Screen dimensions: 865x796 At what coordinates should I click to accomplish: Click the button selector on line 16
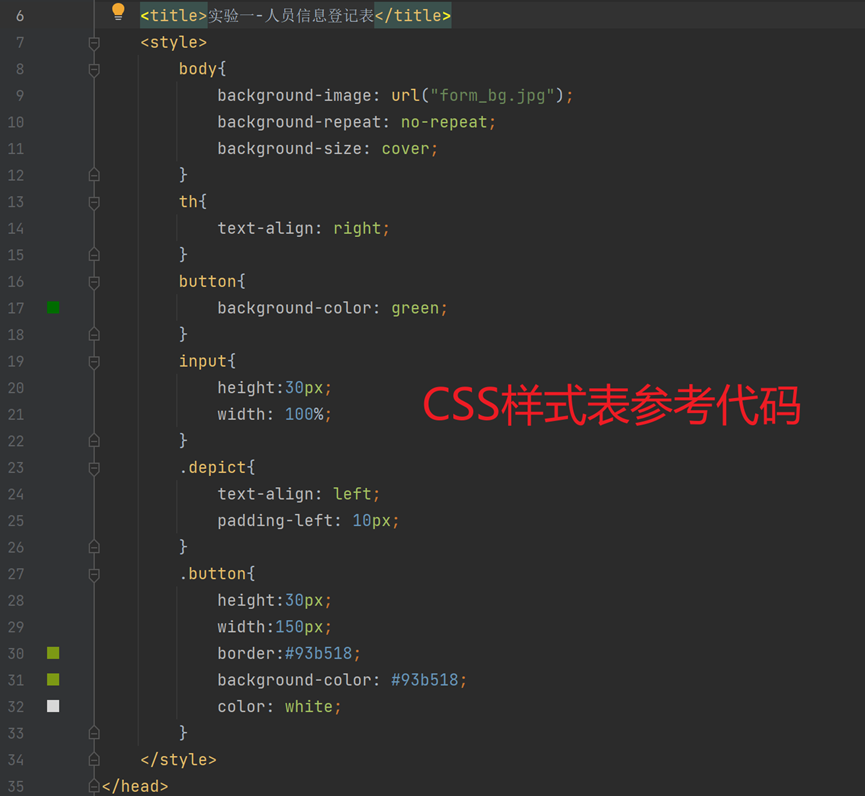[207, 281]
